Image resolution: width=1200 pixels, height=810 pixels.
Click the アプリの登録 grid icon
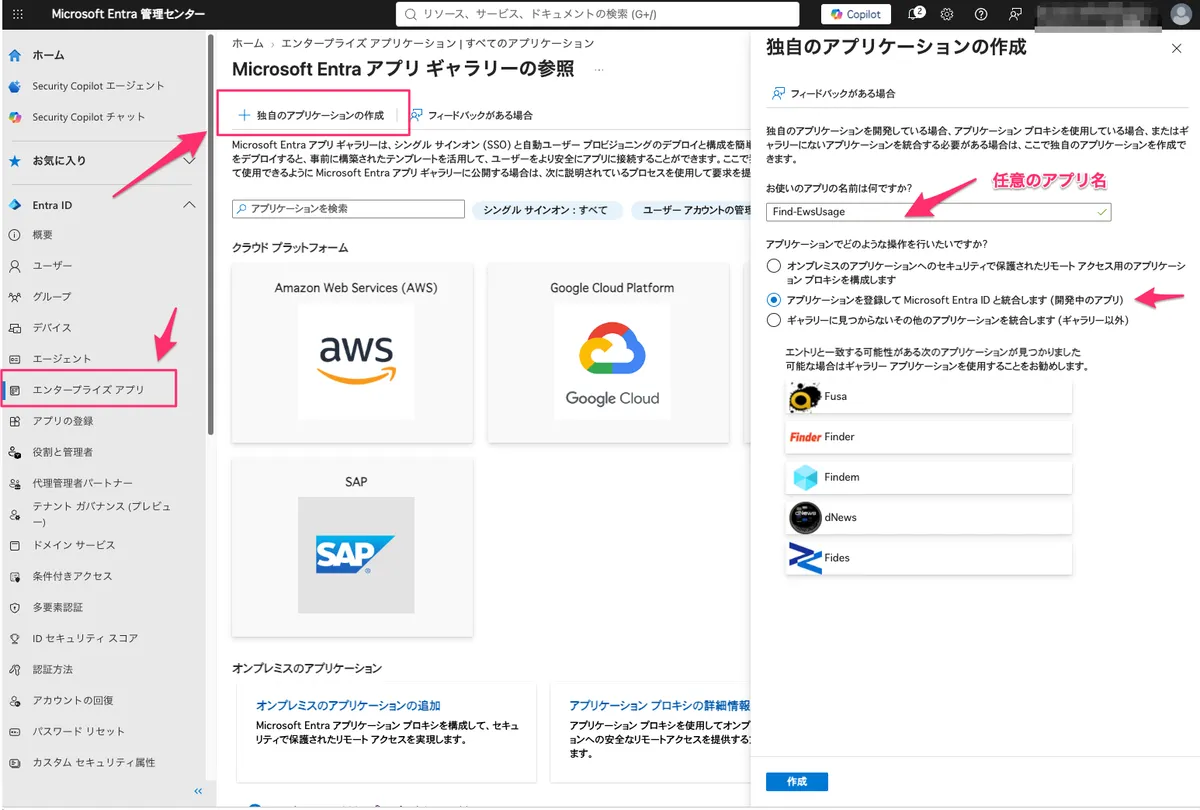(x=14, y=421)
